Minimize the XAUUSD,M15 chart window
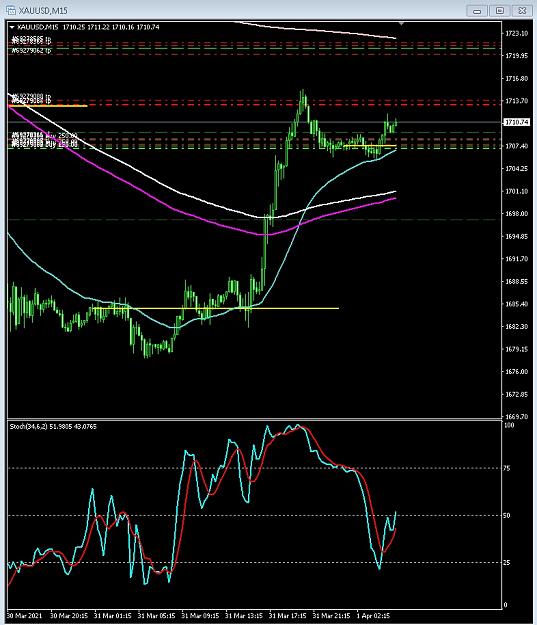537x625 pixels. click(x=477, y=11)
